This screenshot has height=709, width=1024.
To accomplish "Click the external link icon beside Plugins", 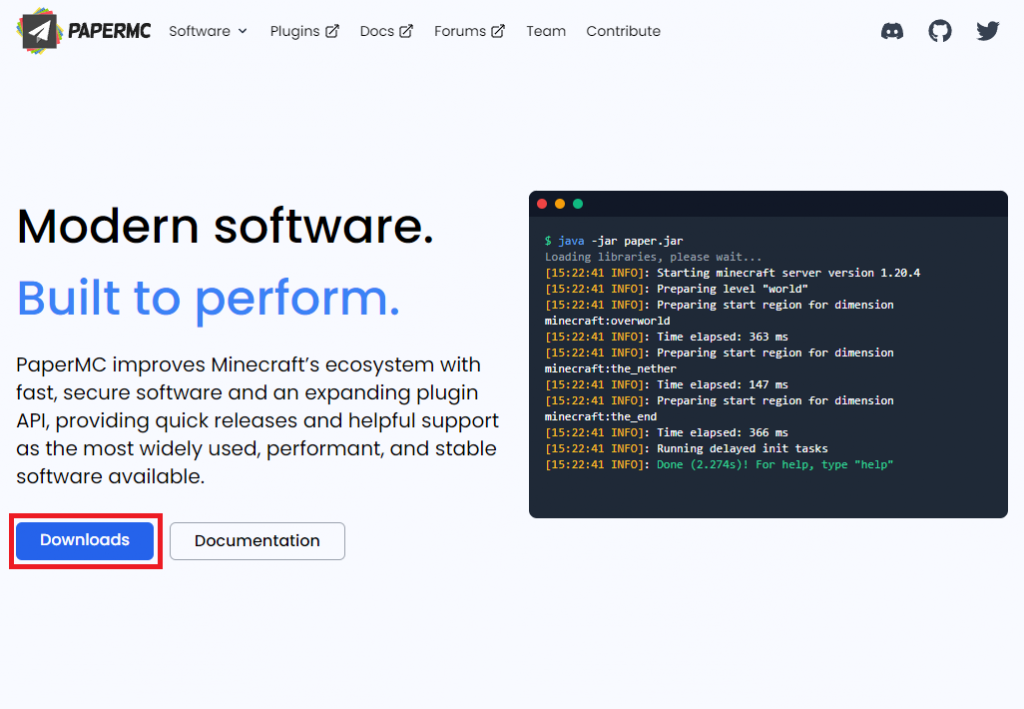I will [x=332, y=31].
